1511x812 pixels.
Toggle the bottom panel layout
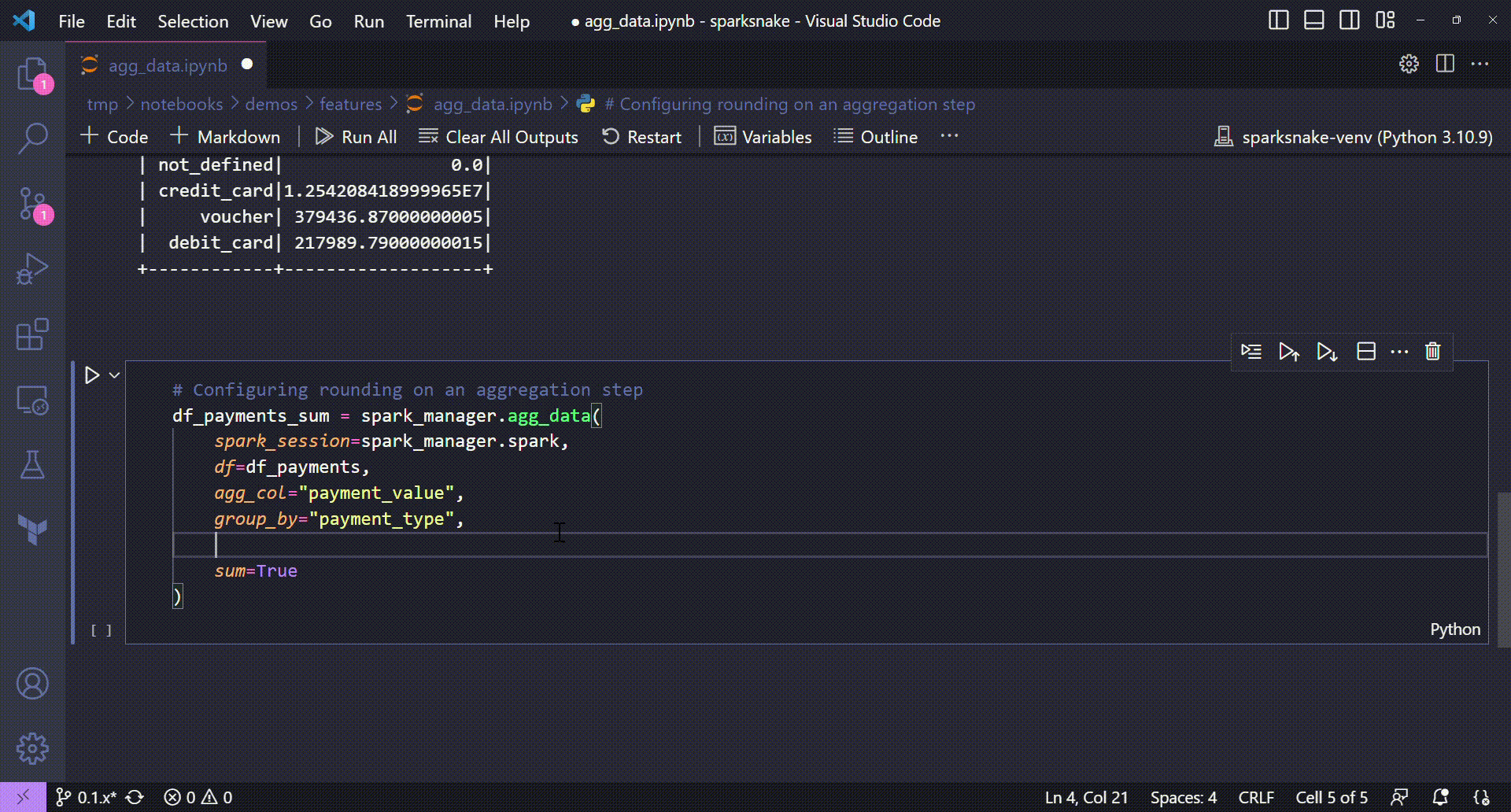[x=1314, y=20]
